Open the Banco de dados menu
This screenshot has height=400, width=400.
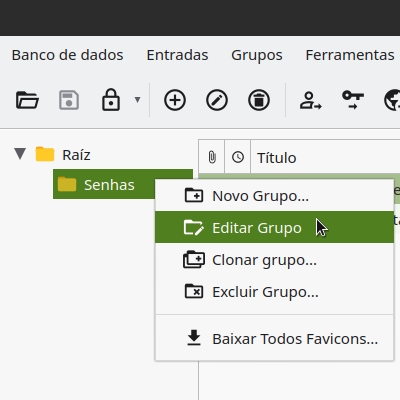[x=68, y=55]
